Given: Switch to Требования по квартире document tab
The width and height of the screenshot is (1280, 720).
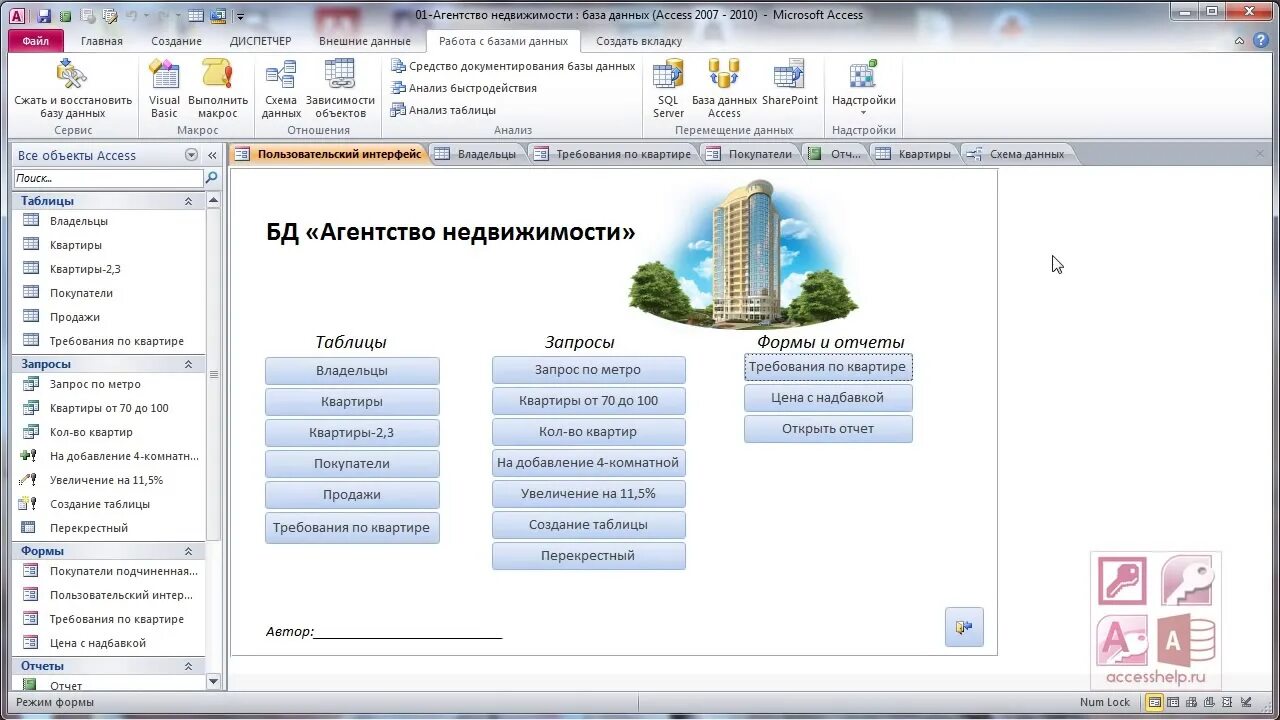Looking at the screenshot, I should [x=613, y=154].
